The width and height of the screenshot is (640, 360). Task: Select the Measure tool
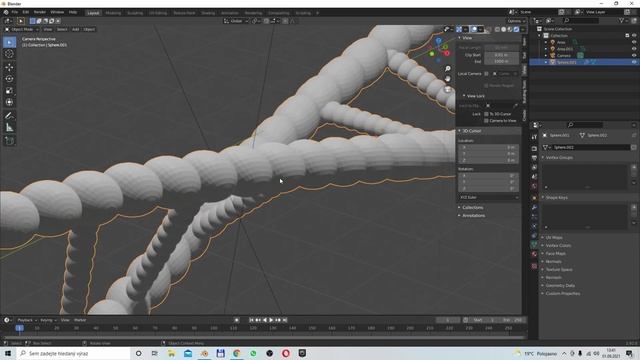click(9, 128)
